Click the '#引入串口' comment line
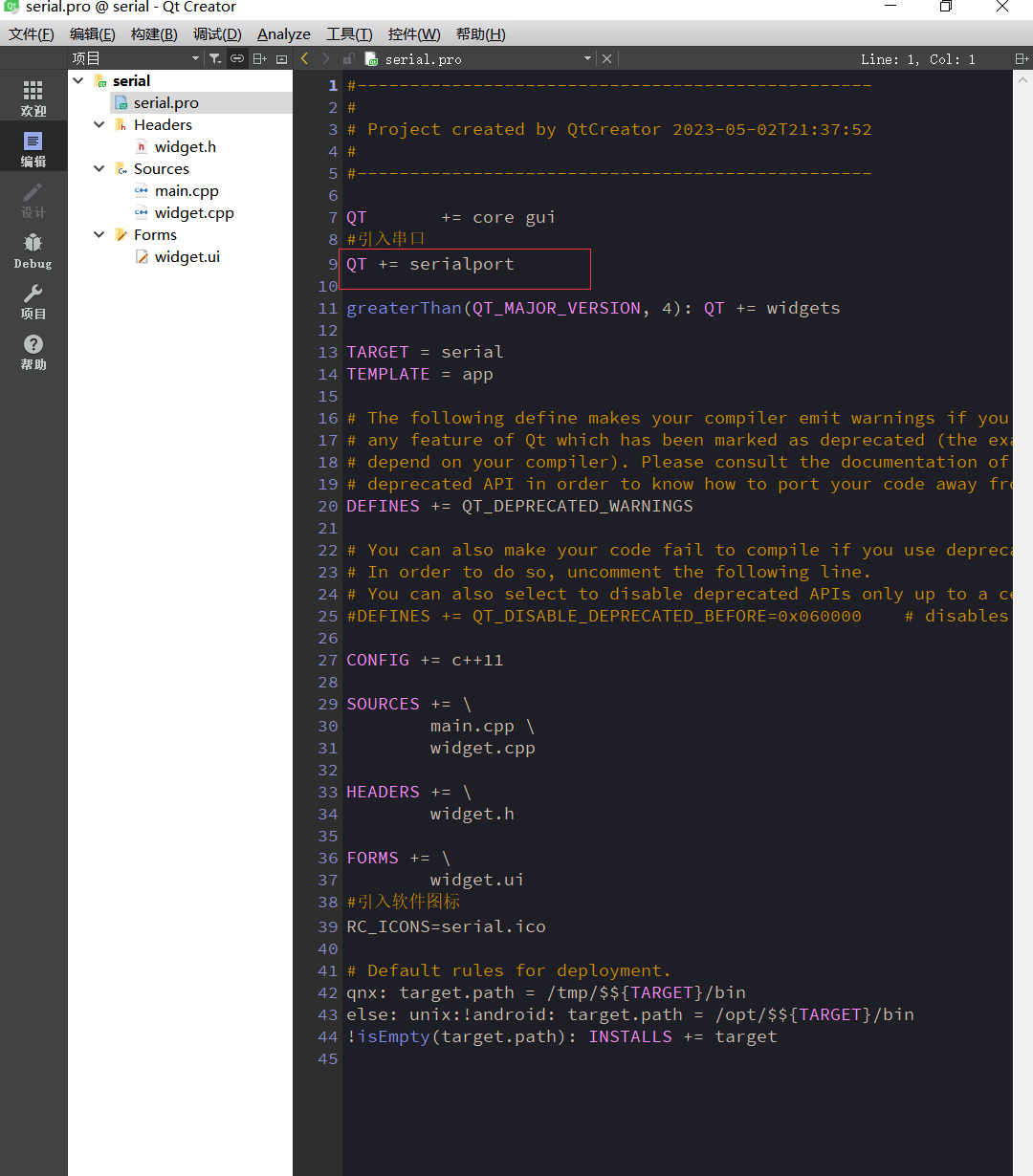1033x1176 pixels. coord(385,239)
